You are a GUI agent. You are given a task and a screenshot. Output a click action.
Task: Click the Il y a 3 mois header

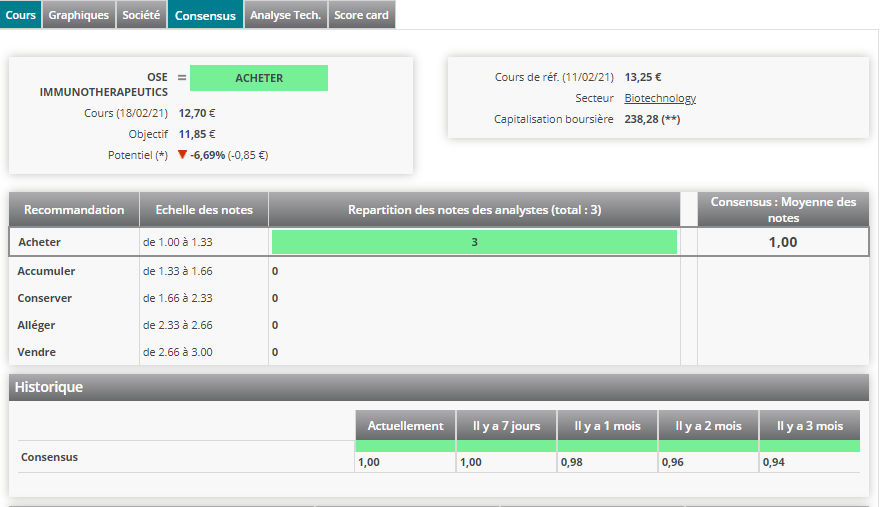(810, 426)
